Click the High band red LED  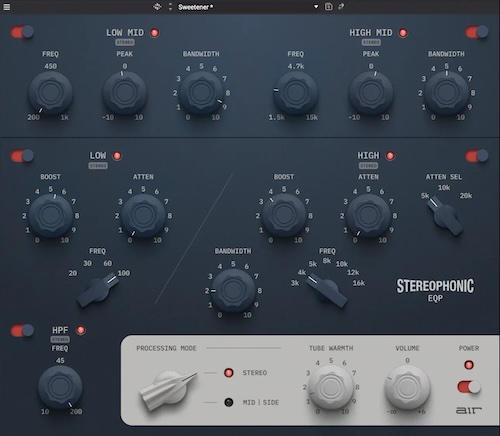coord(390,156)
